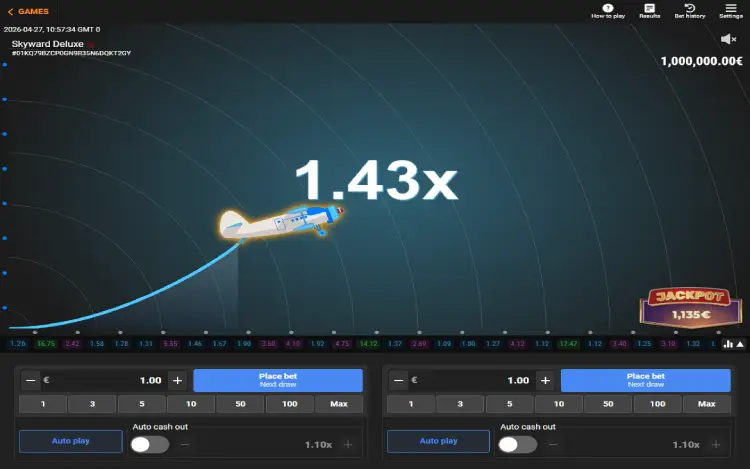Raise left auto cash out multiplier with plus

(348, 445)
